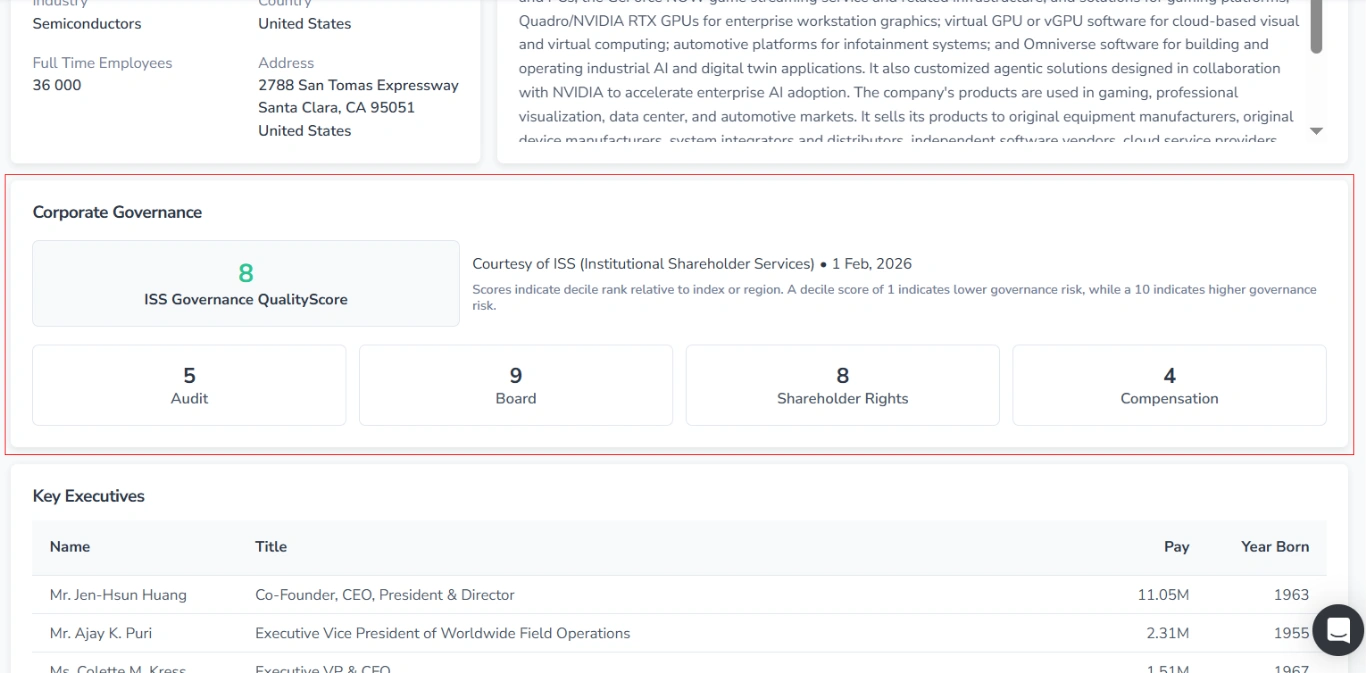This screenshot has width=1366, height=673.
Task: Click the Name column header
Action: pos(69,547)
